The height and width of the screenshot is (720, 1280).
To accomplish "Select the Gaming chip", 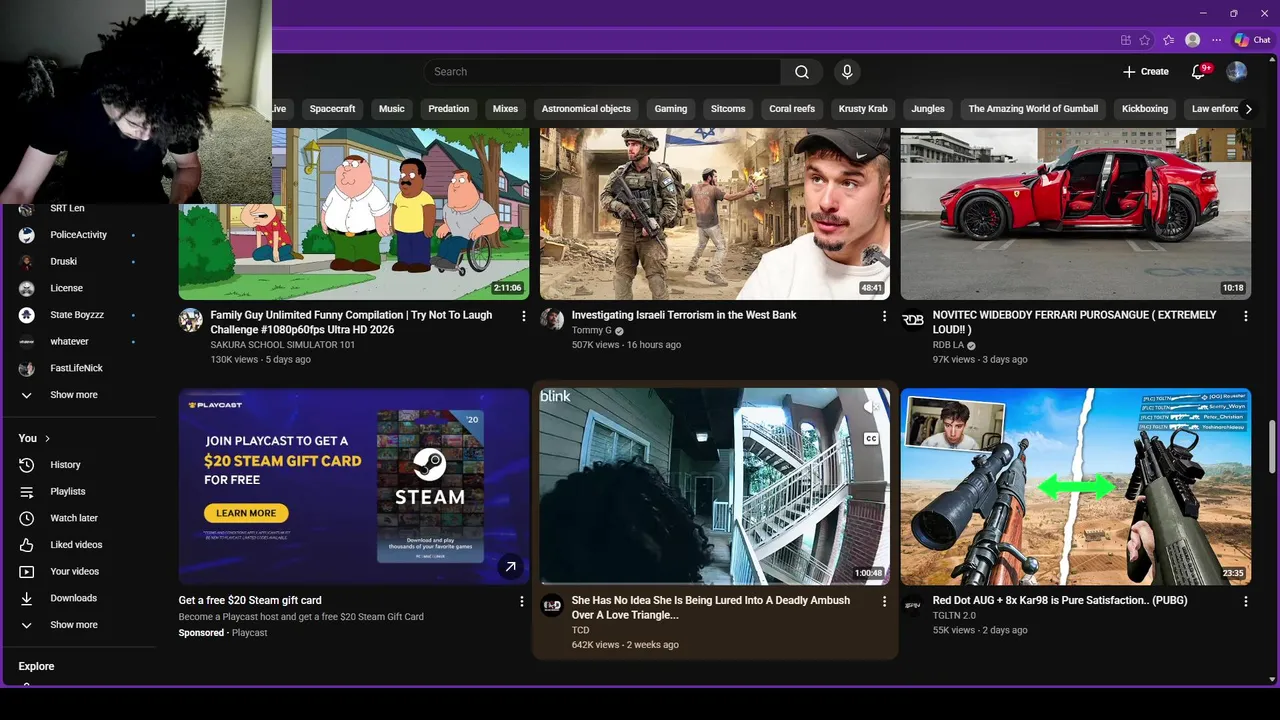I will tap(671, 109).
